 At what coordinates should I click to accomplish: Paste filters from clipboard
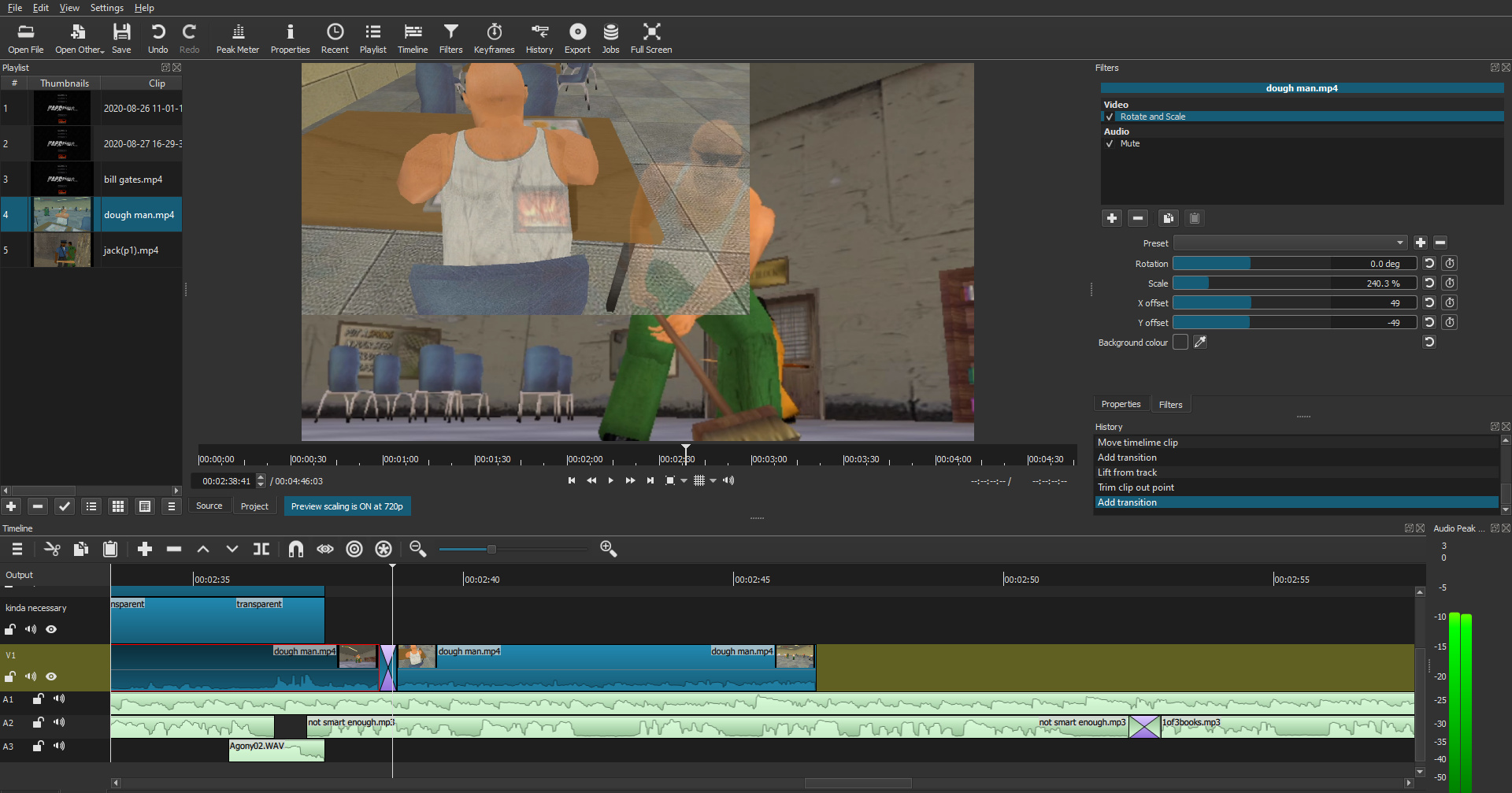[1195, 218]
